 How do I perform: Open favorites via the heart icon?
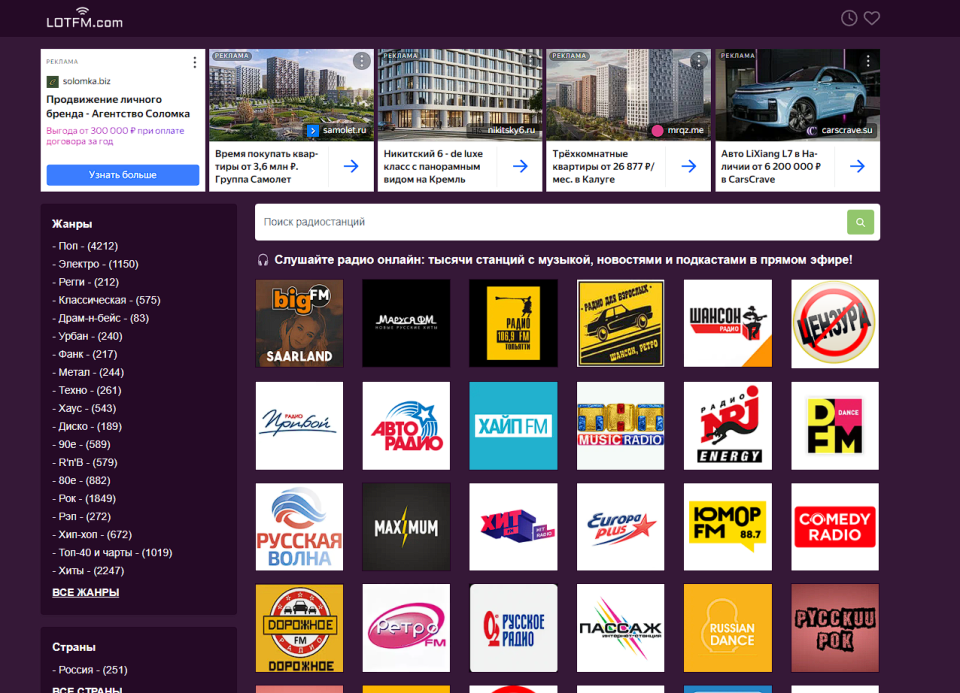pos(872,18)
